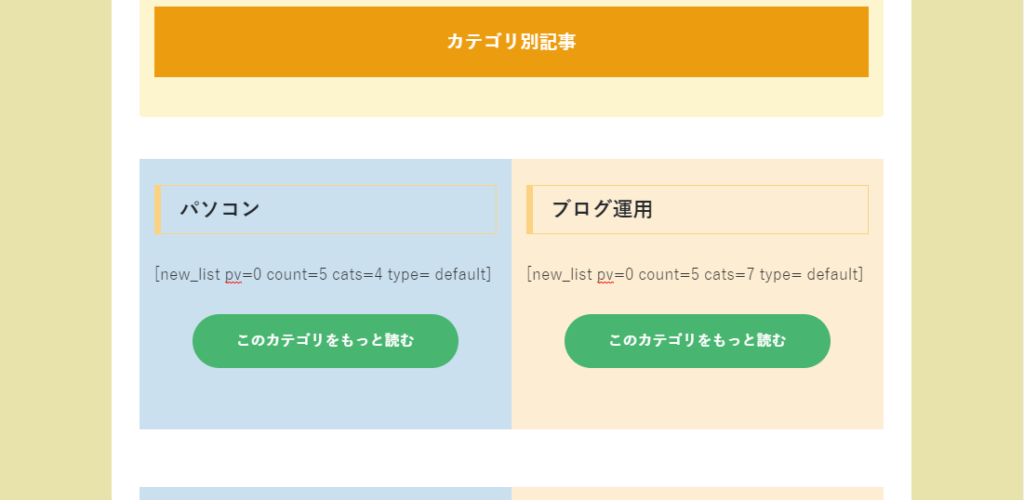The image size is (1024, 500).
Task: Click このカテゴリをもっと読む button under パソコン
Action: click(325, 341)
